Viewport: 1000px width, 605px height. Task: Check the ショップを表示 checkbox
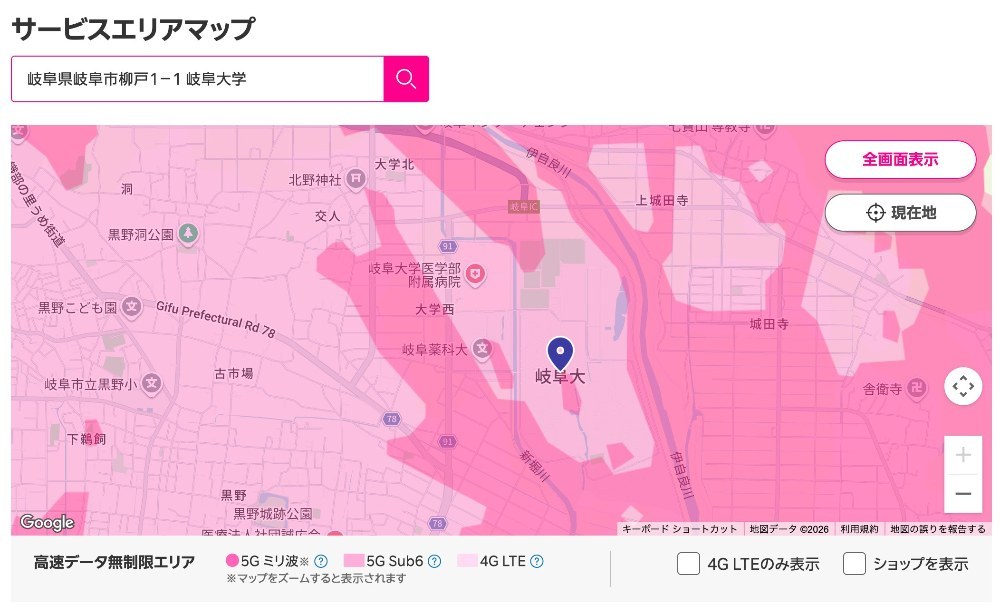coord(854,564)
